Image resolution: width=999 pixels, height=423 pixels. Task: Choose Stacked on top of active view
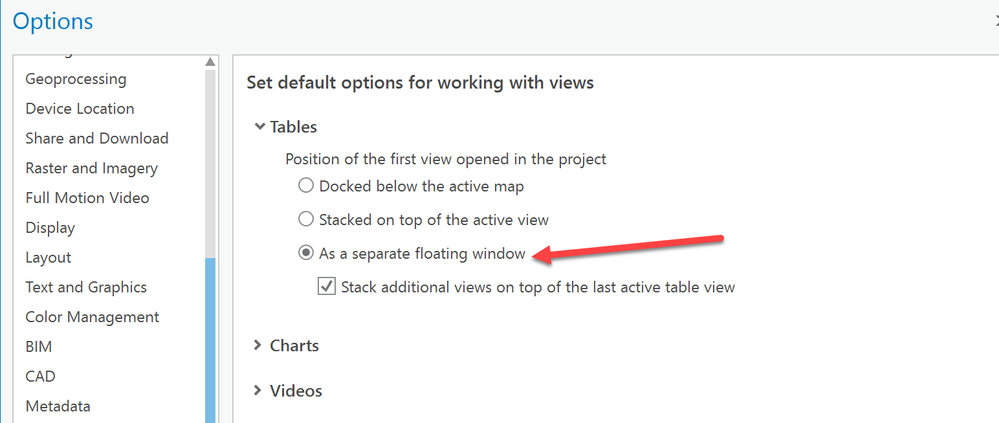(x=306, y=219)
